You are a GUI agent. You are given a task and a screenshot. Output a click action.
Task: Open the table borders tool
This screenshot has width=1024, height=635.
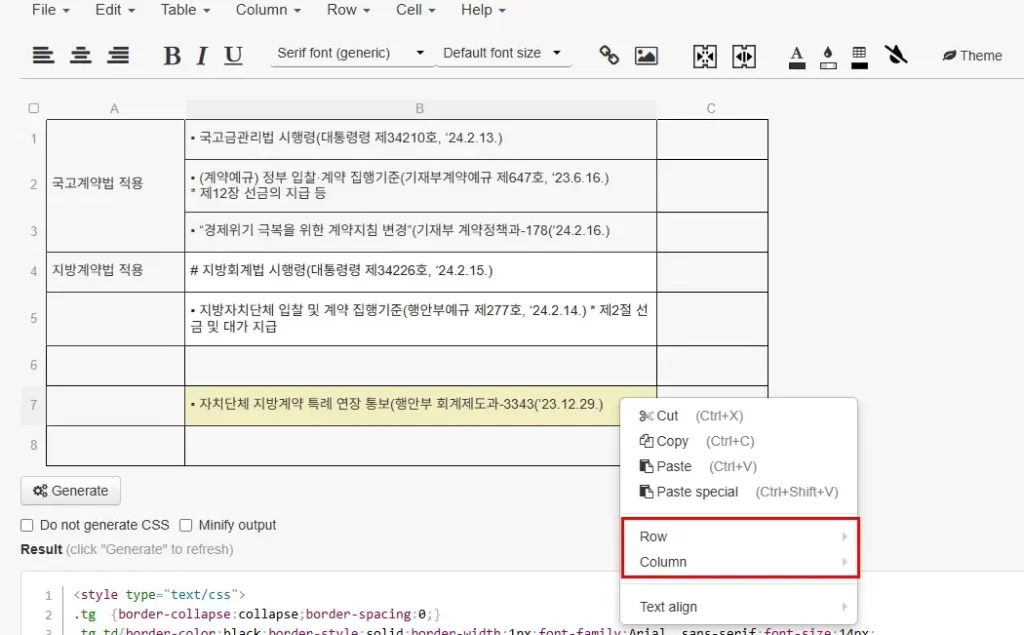[859, 55]
